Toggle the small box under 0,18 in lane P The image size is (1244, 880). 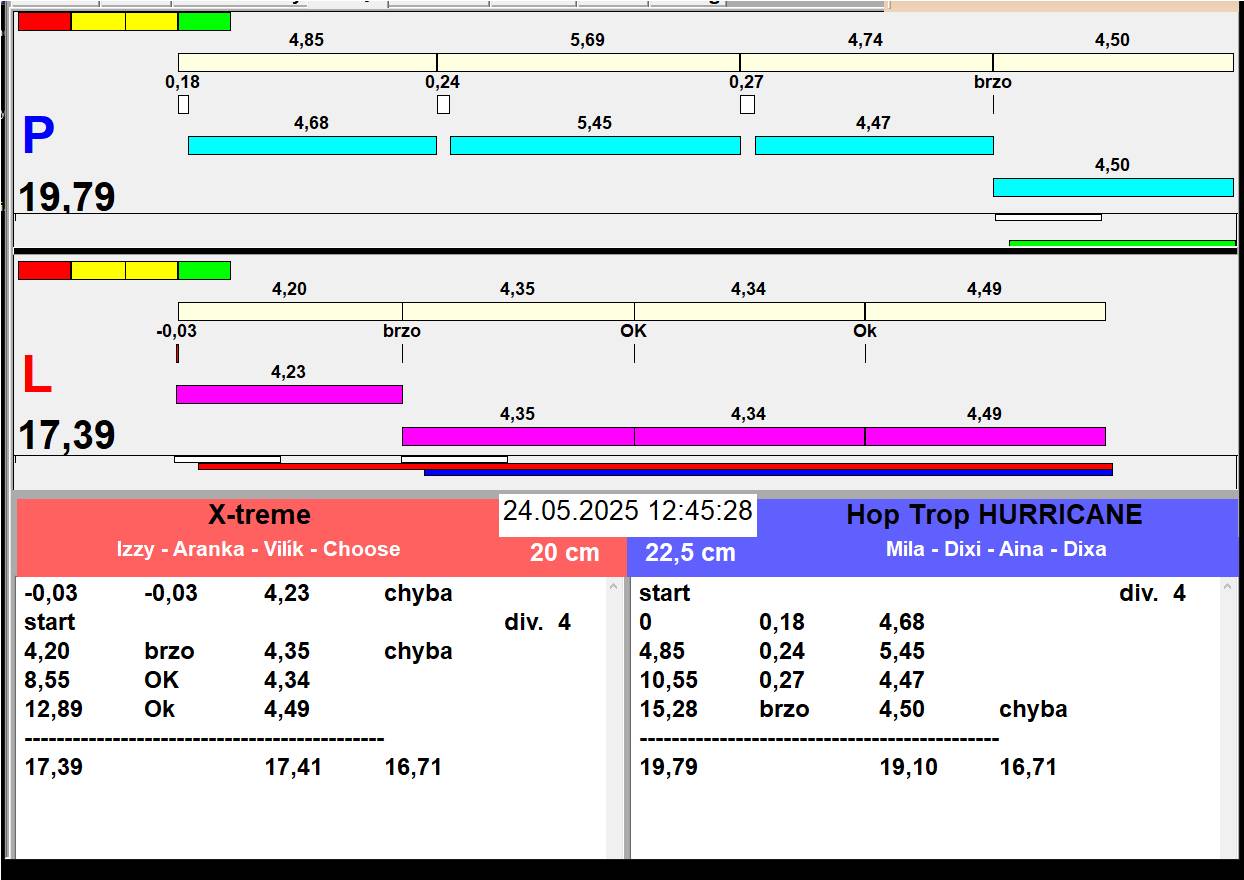point(183,104)
